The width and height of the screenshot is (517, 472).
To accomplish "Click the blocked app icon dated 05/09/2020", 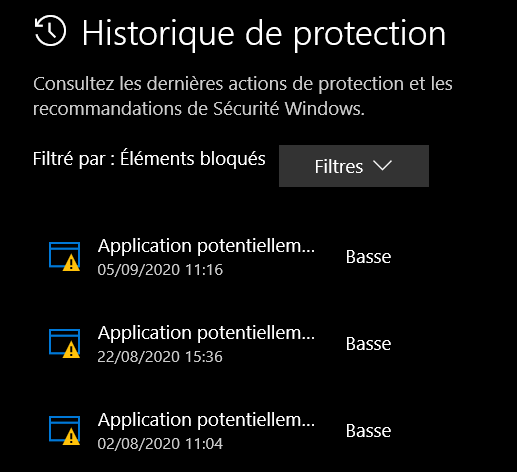I will click(64, 256).
